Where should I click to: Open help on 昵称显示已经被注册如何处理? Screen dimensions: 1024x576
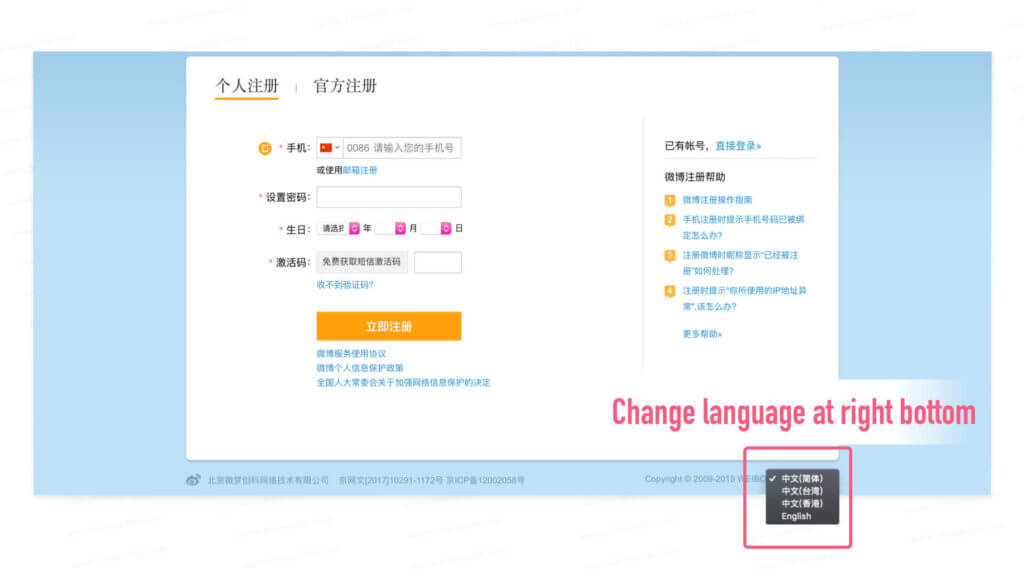point(741,263)
